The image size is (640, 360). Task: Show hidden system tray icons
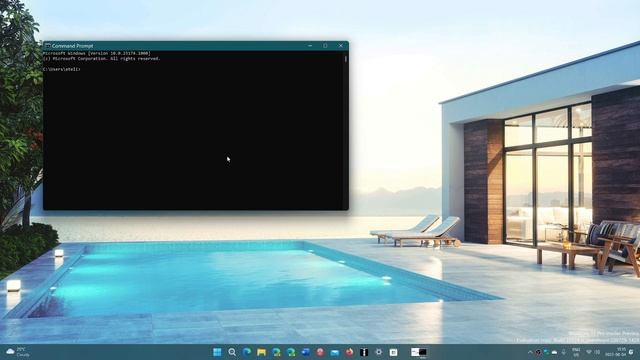(530, 352)
